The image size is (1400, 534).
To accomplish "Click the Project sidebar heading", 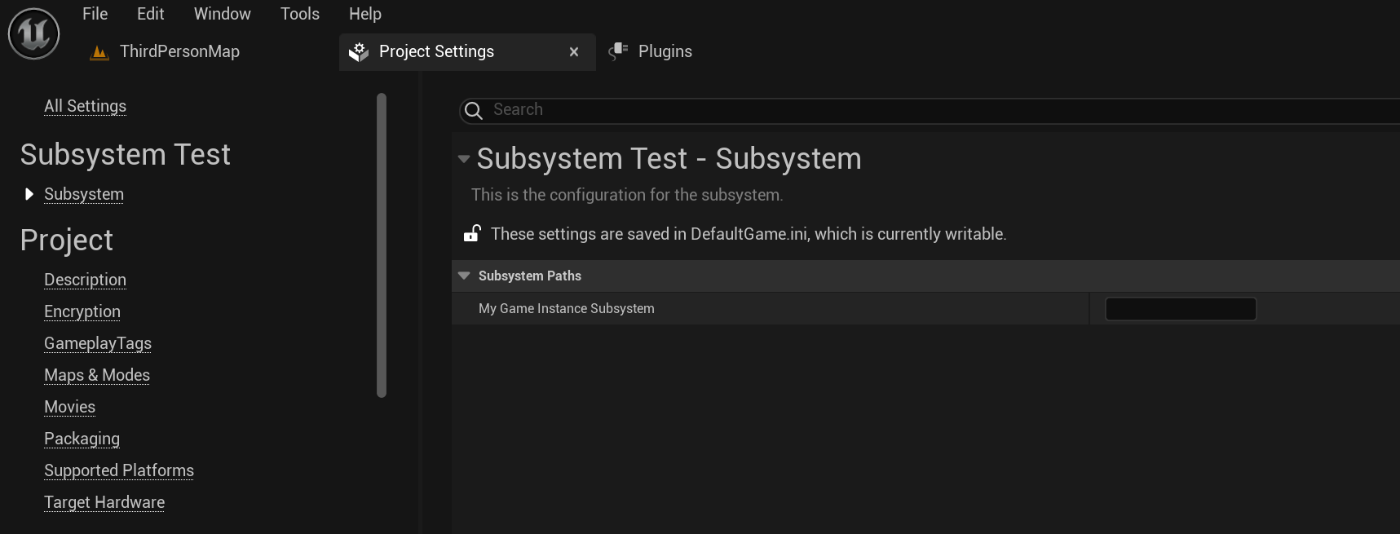I will (x=66, y=240).
